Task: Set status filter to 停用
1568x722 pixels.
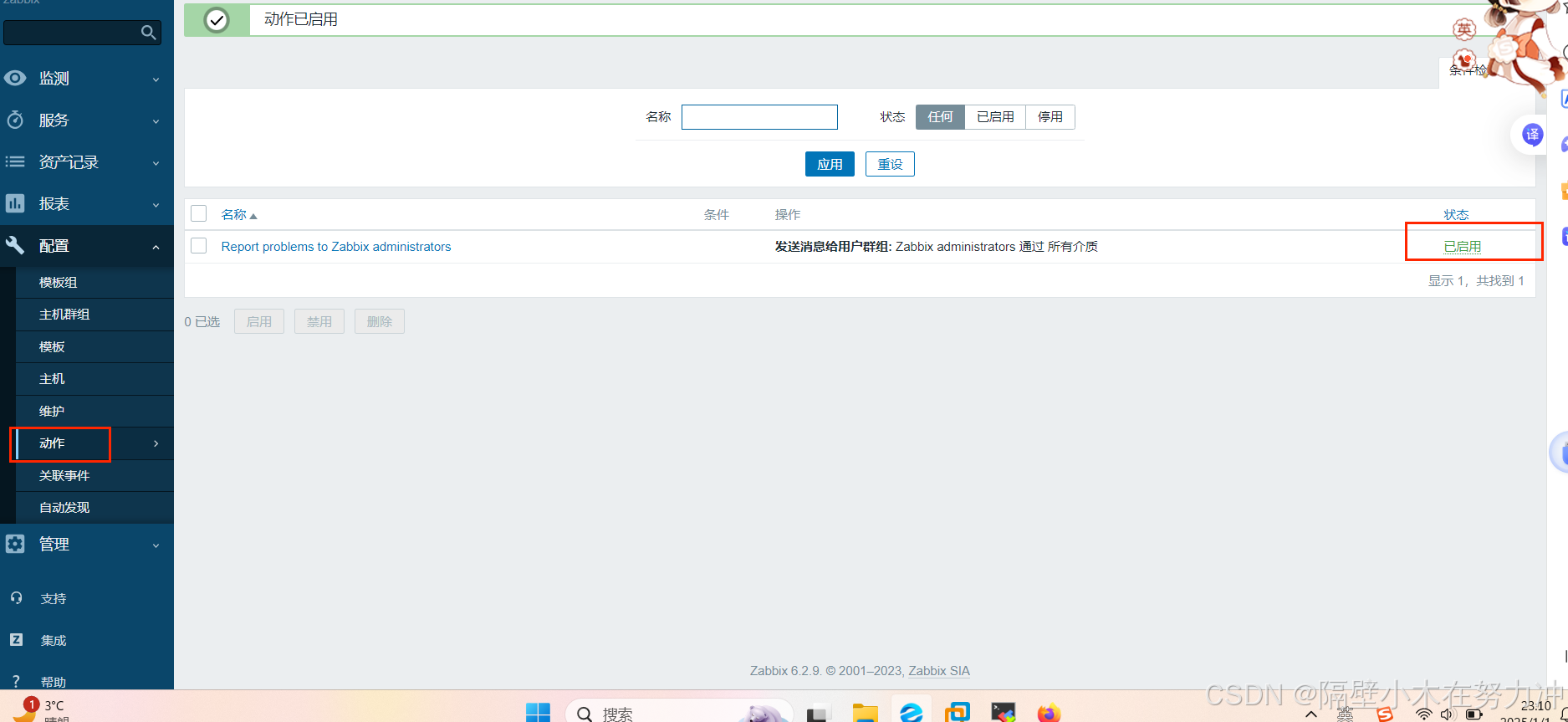Action: 1050,117
